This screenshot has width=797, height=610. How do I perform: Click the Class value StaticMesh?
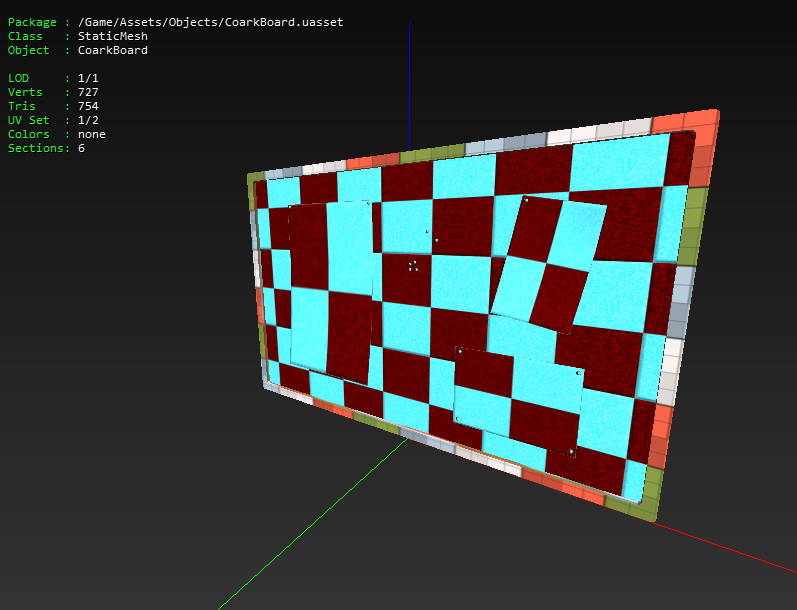[x=113, y=36]
